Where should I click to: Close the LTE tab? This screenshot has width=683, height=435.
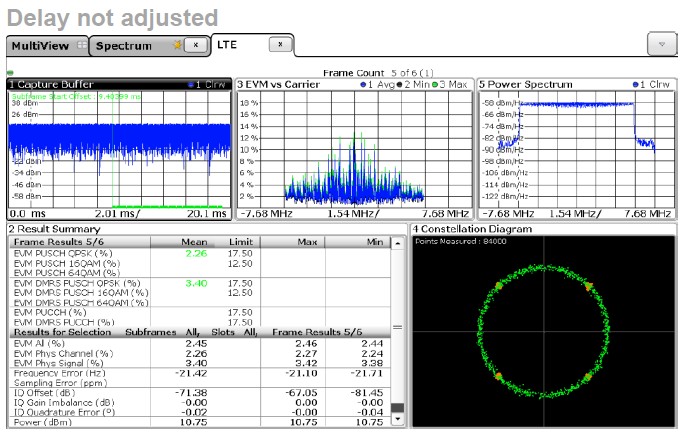pos(280,45)
